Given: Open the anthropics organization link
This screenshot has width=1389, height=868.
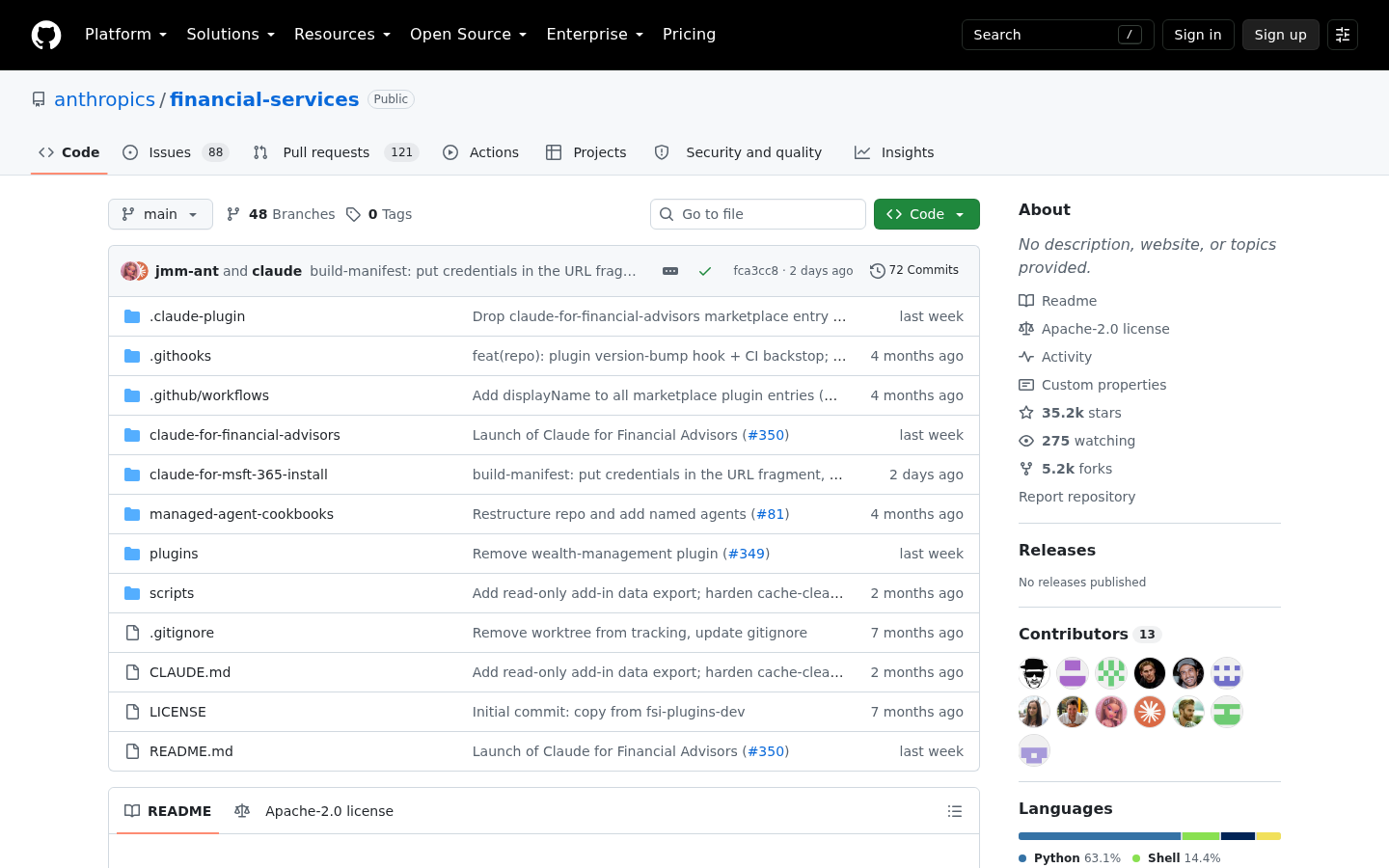Looking at the screenshot, I should [104, 99].
